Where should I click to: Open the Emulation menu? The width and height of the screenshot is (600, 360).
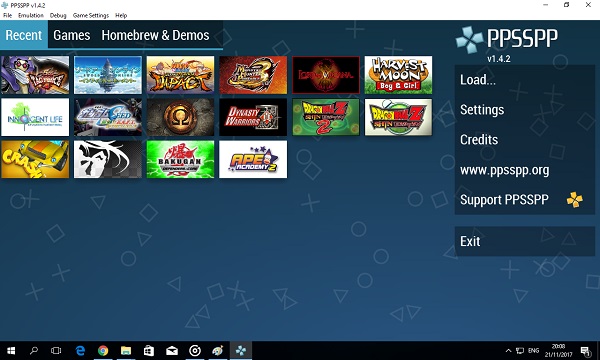[x=31, y=15]
